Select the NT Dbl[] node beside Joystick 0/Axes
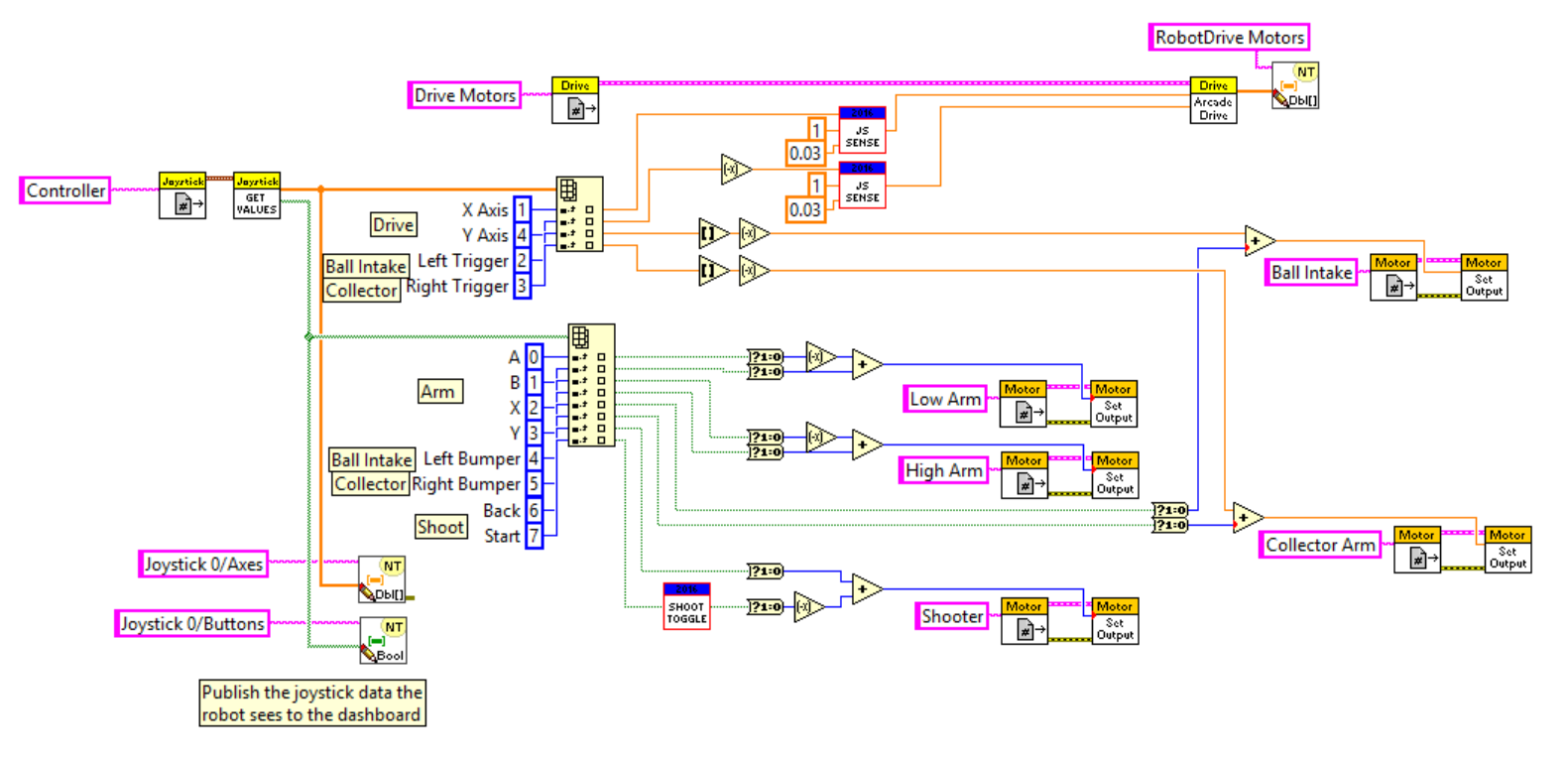The width and height of the screenshot is (1568, 762). (382, 579)
